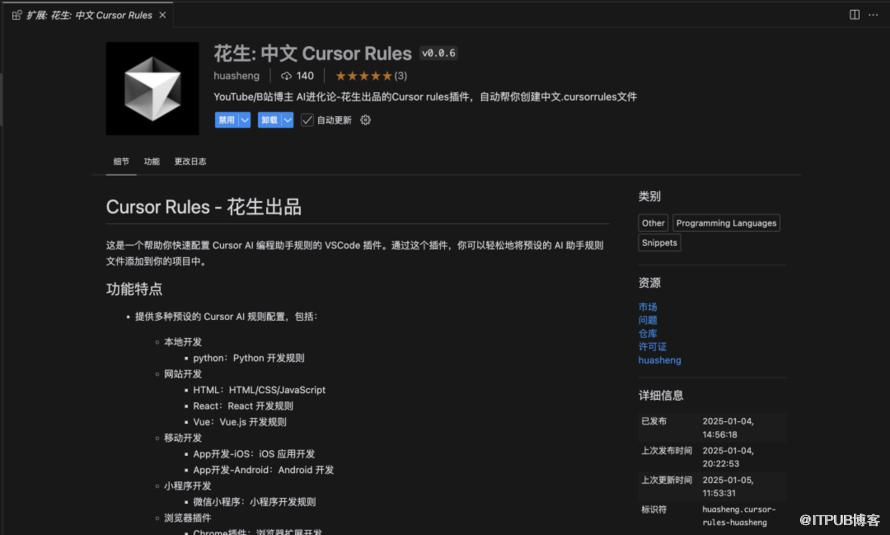
Task: Click the 资源 section heading
Action: (x=649, y=283)
